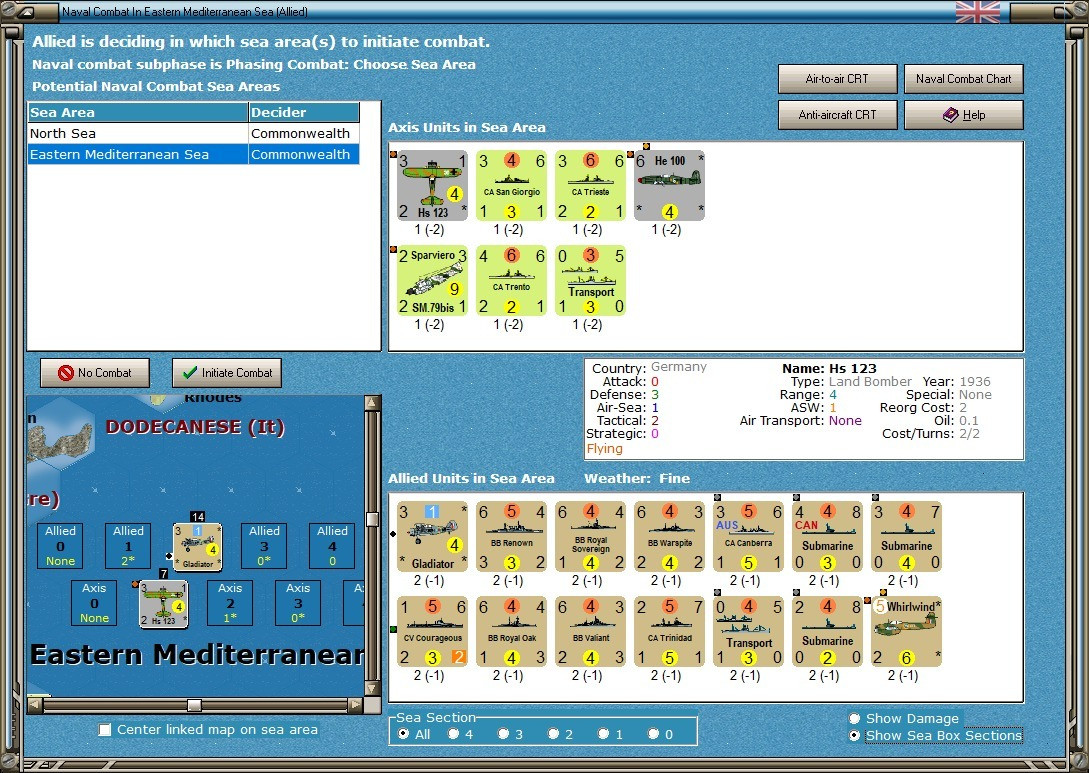Click the Axis 3 sea box on map
The width and height of the screenshot is (1089, 773).
click(298, 603)
